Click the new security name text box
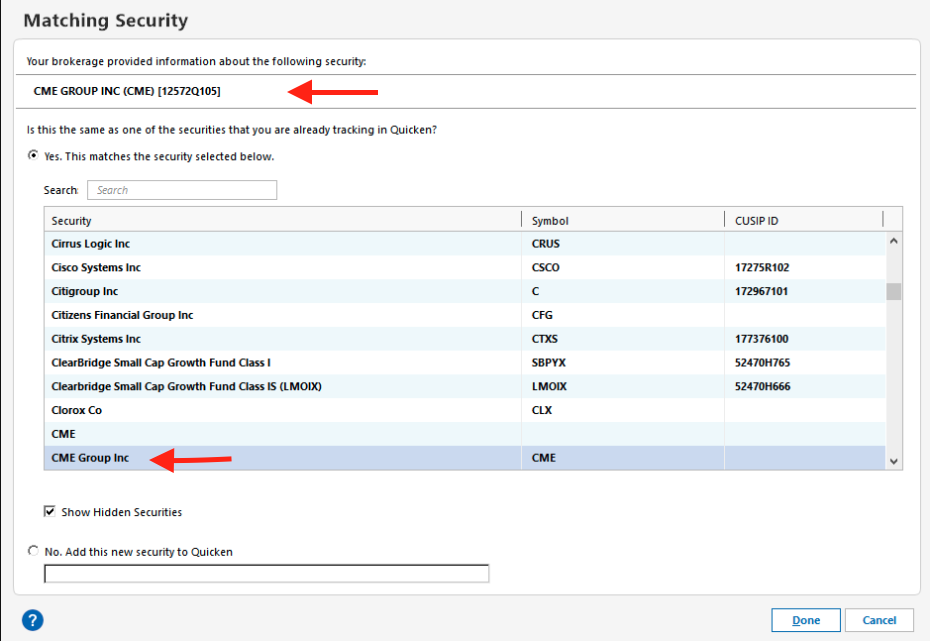This screenshot has height=641, width=930. point(266,573)
